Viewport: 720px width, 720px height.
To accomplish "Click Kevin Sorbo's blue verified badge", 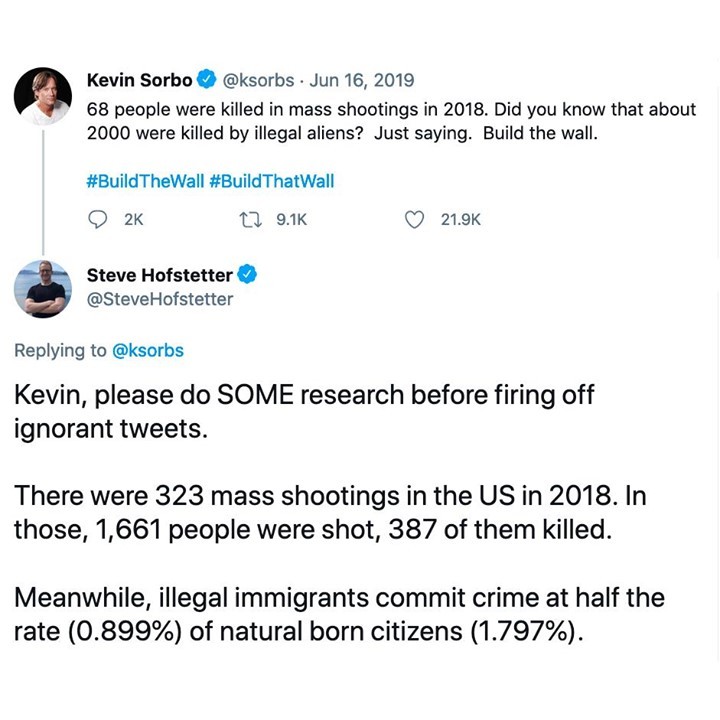I will pos(207,79).
